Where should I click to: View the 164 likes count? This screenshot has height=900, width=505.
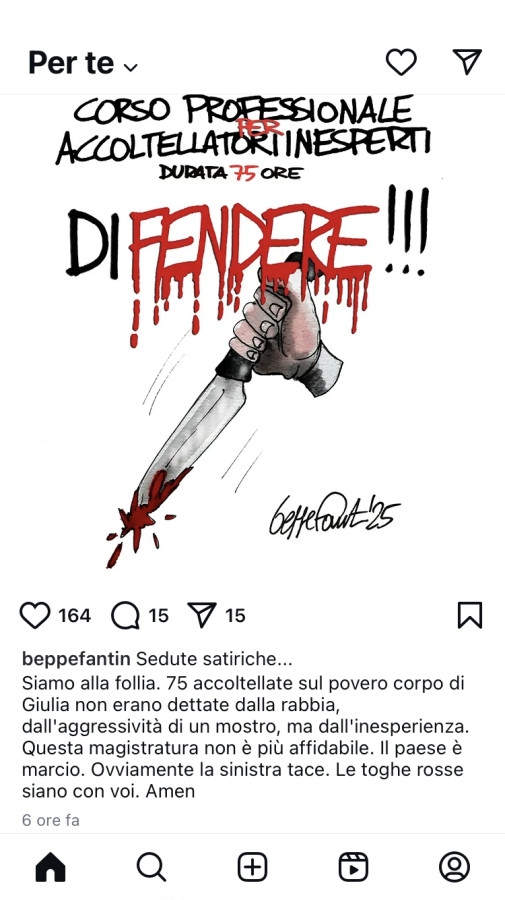click(x=75, y=616)
